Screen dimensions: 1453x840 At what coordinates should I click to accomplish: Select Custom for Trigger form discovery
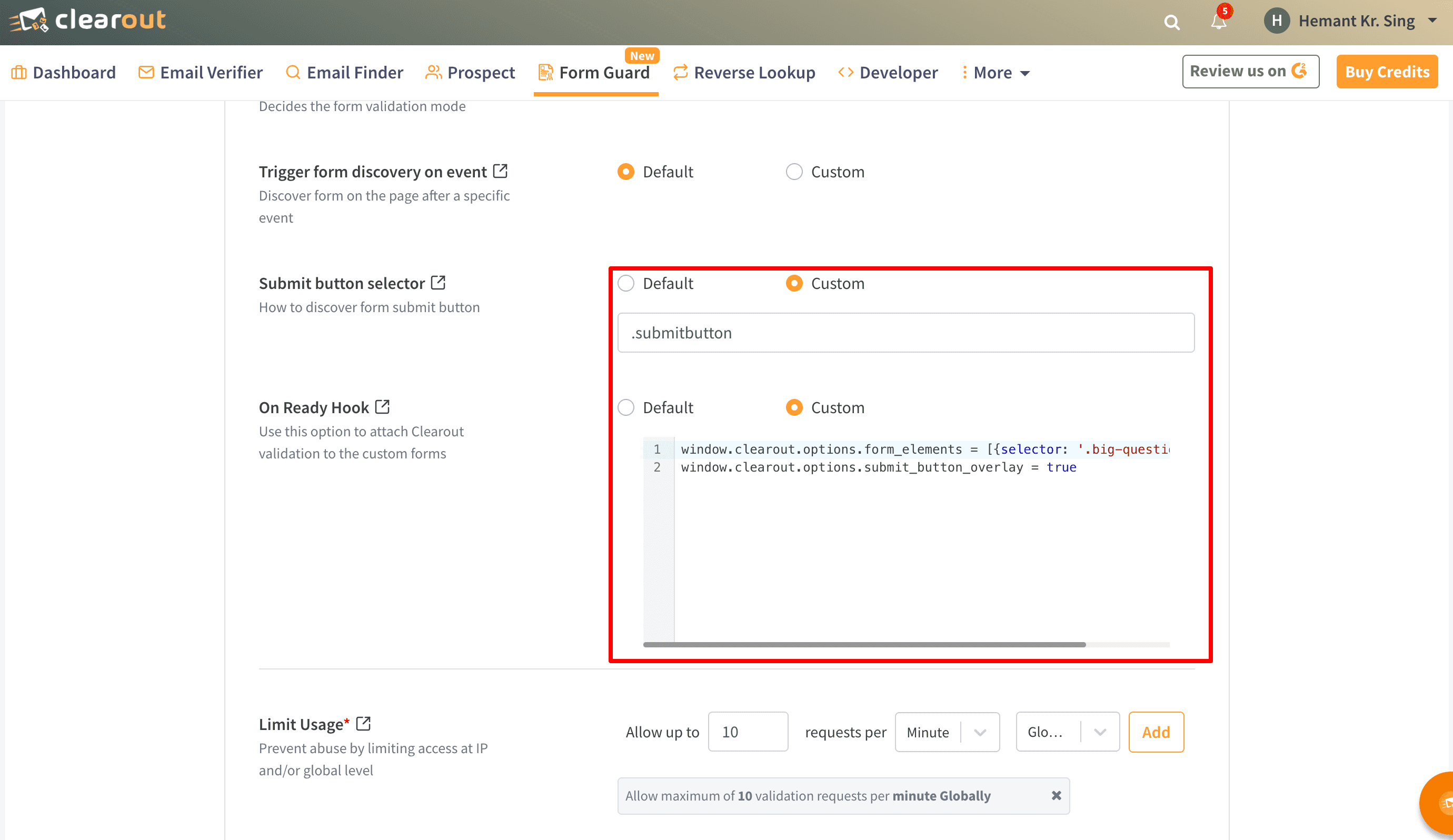pos(794,171)
